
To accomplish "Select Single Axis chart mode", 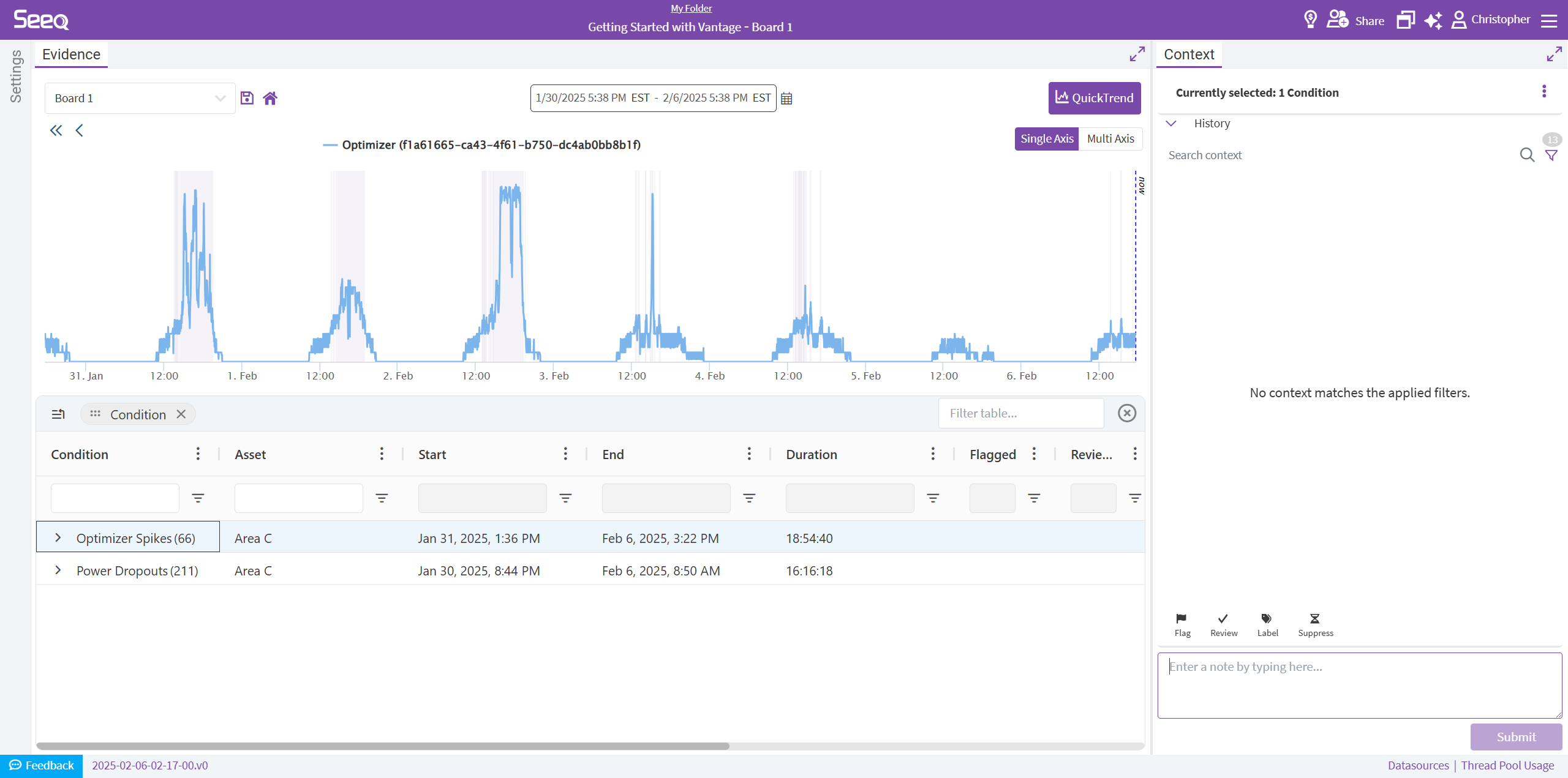I will click(1046, 139).
